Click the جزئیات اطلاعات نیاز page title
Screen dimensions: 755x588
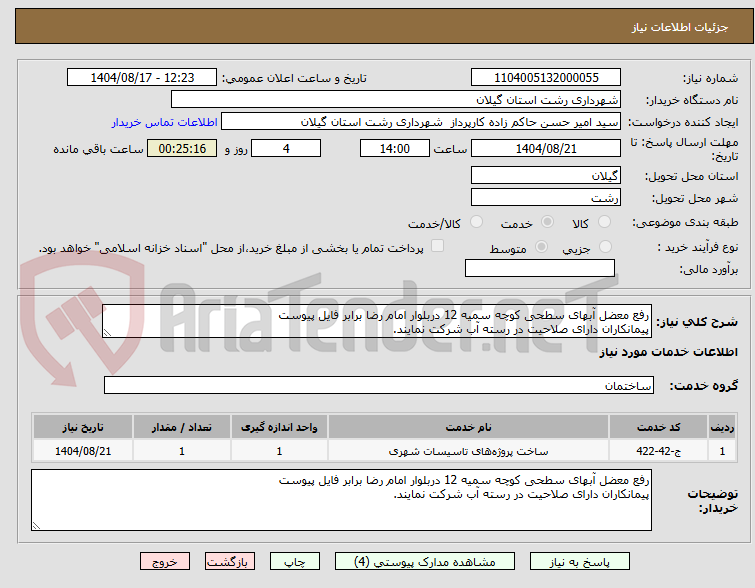679,27
